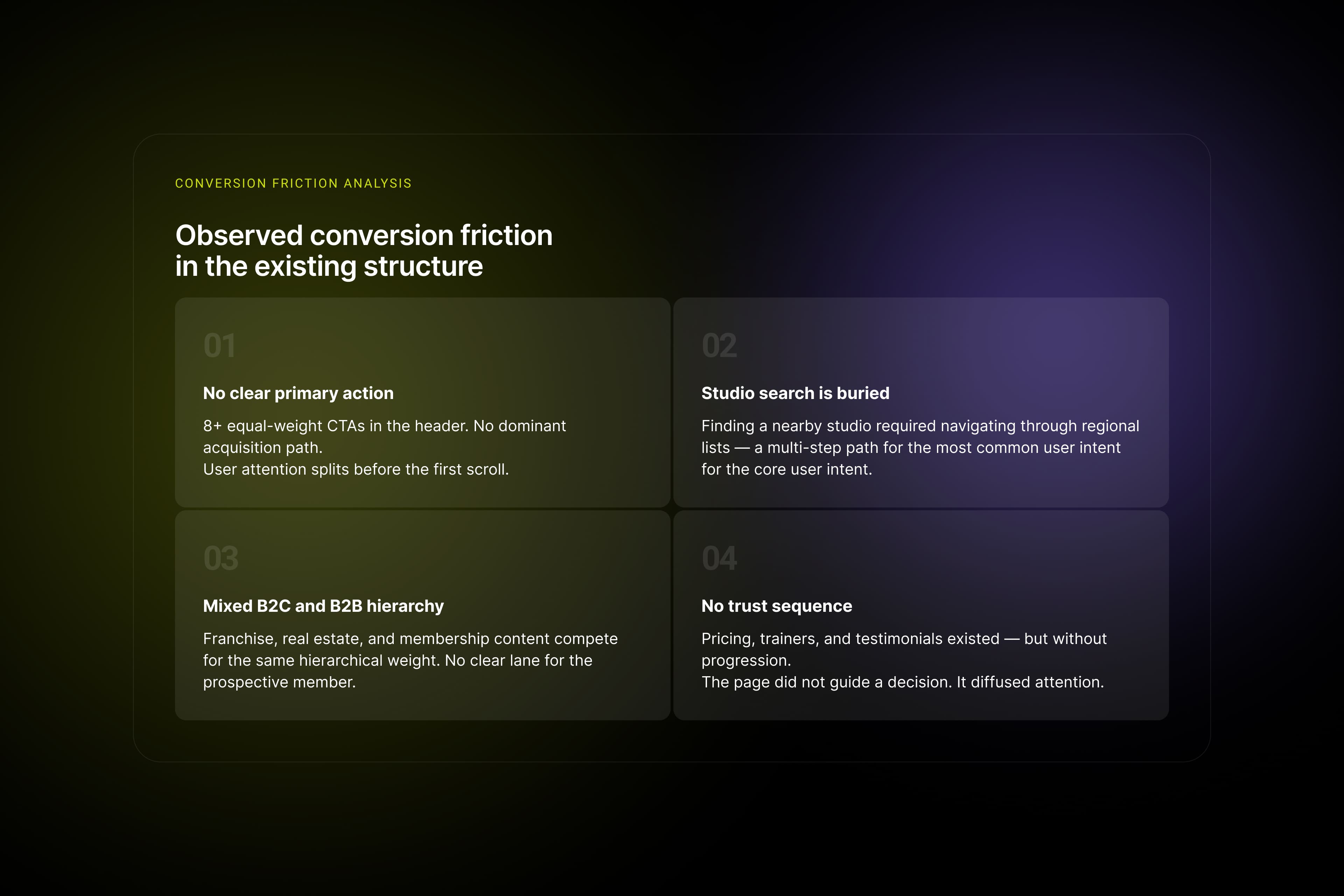Select the faded "02" card number
Viewport: 1344px width, 896px height.
click(x=719, y=346)
